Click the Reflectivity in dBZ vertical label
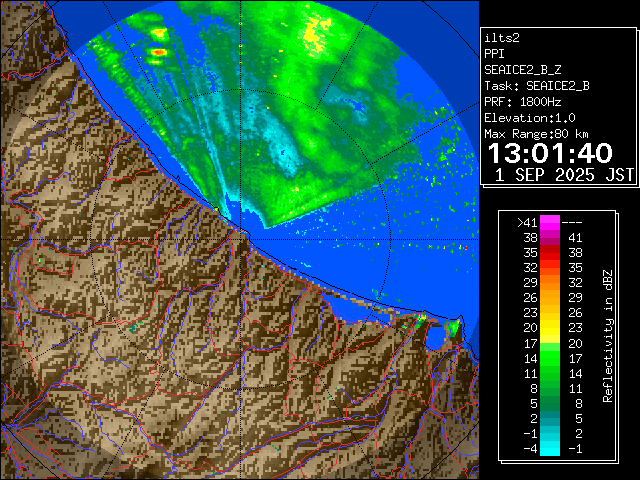 click(x=607, y=335)
